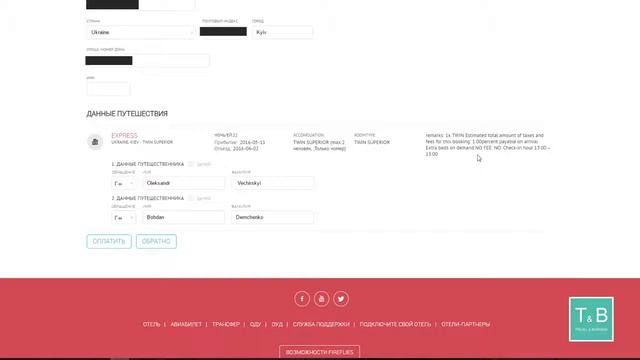Image resolution: width=640 pixels, height=360 pixels.
Task: Click the ОБРАТНО button
Action: click(156, 242)
